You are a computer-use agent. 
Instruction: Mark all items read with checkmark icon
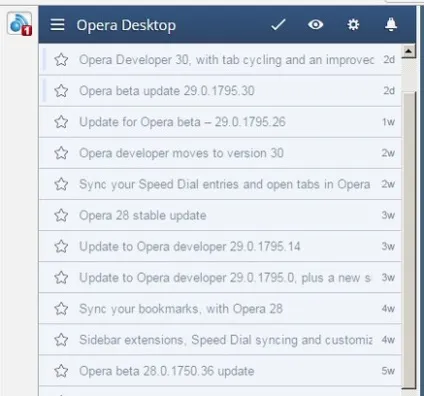278,25
